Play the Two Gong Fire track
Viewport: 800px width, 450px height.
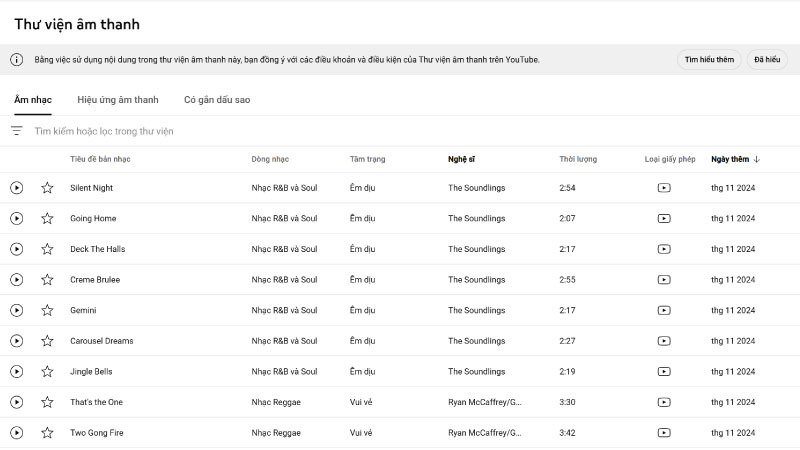click(x=16, y=433)
